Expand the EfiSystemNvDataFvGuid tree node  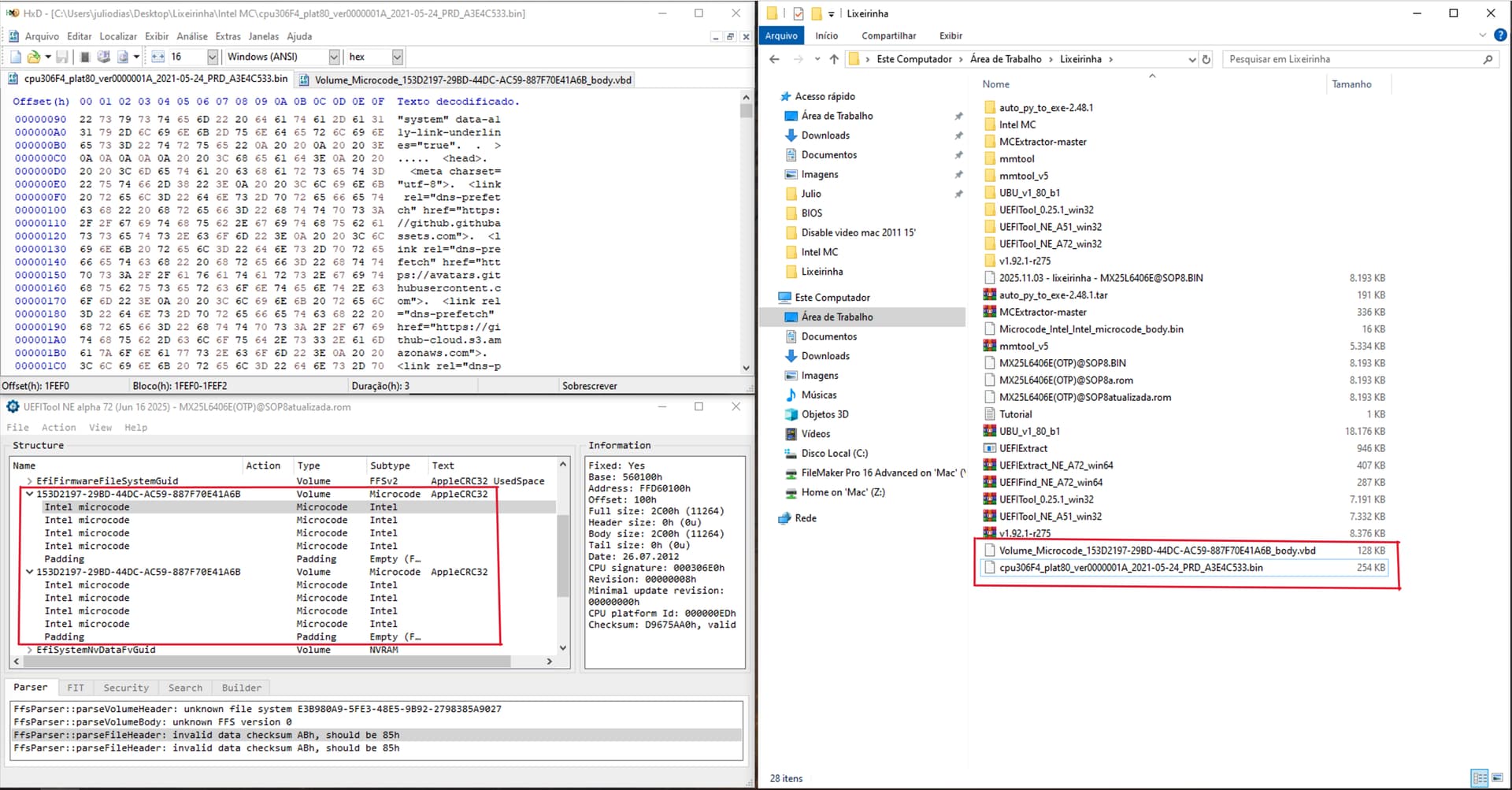coord(29,650)
